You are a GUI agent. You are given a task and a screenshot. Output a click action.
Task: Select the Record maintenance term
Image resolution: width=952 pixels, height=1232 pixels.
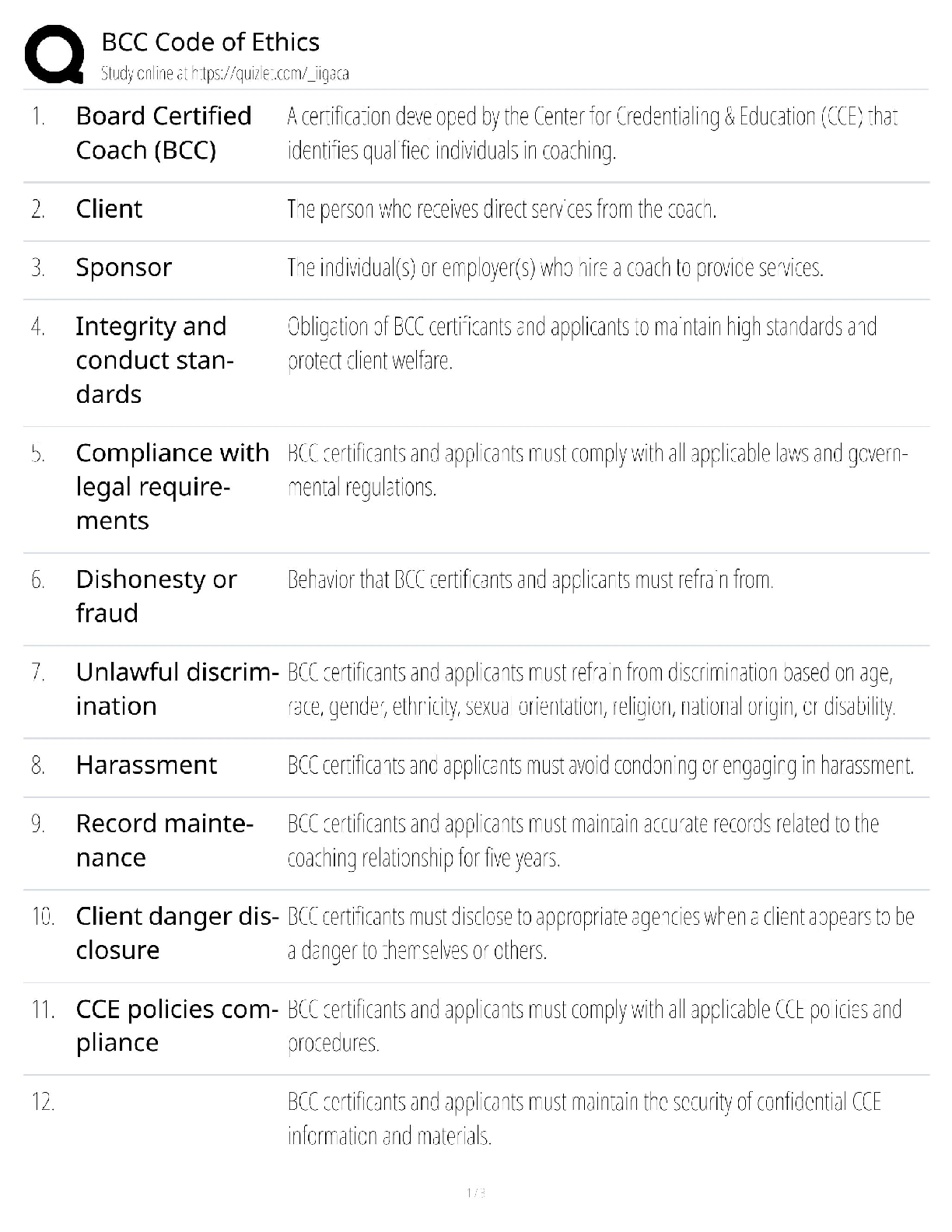164,841
